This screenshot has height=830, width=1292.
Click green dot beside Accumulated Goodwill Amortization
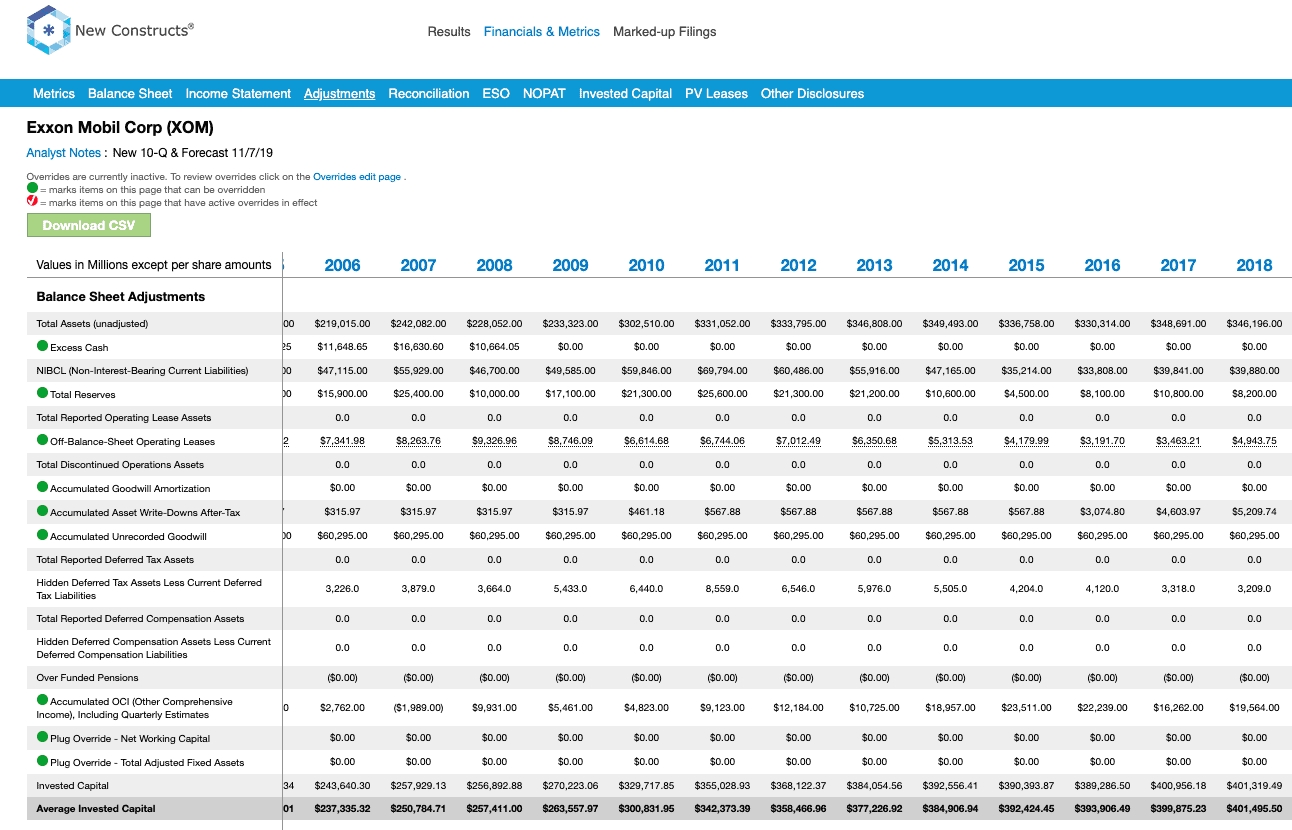click(42, 487)
